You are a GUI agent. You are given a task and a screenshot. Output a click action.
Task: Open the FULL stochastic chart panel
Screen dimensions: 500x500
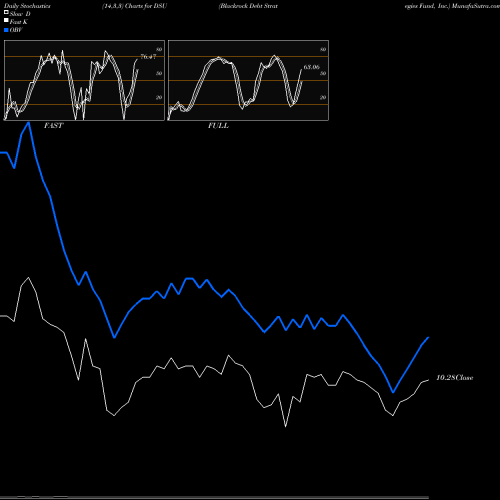click(248, 80)
